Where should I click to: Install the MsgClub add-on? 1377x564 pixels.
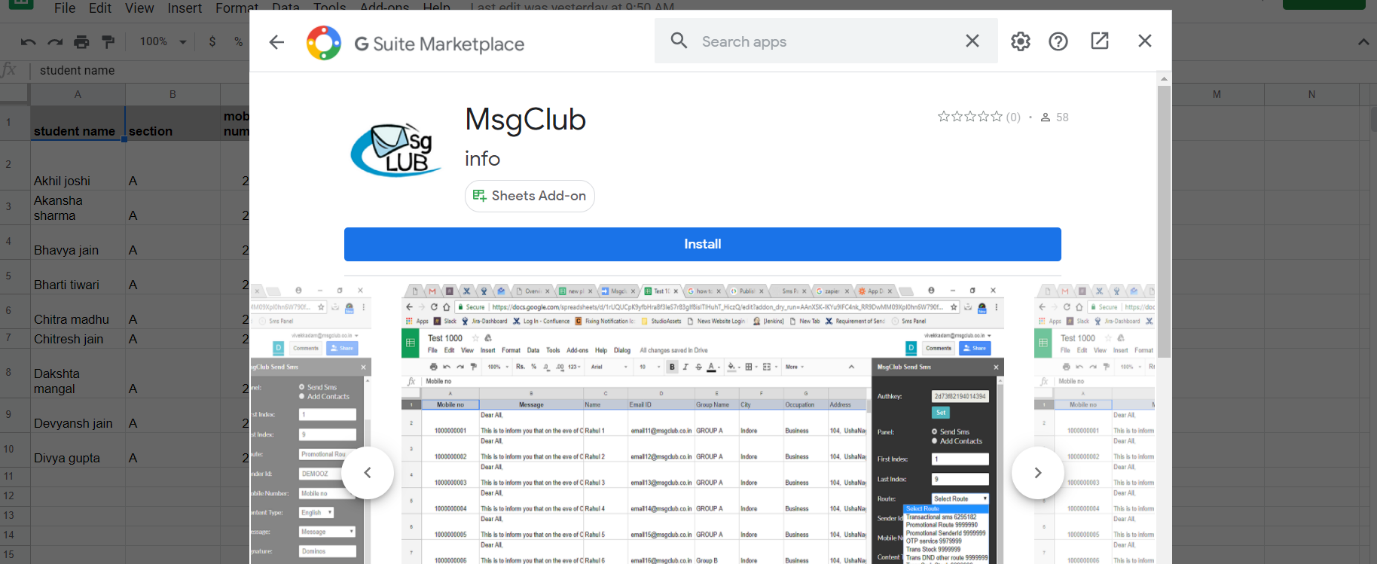click(x=702, y=244)
